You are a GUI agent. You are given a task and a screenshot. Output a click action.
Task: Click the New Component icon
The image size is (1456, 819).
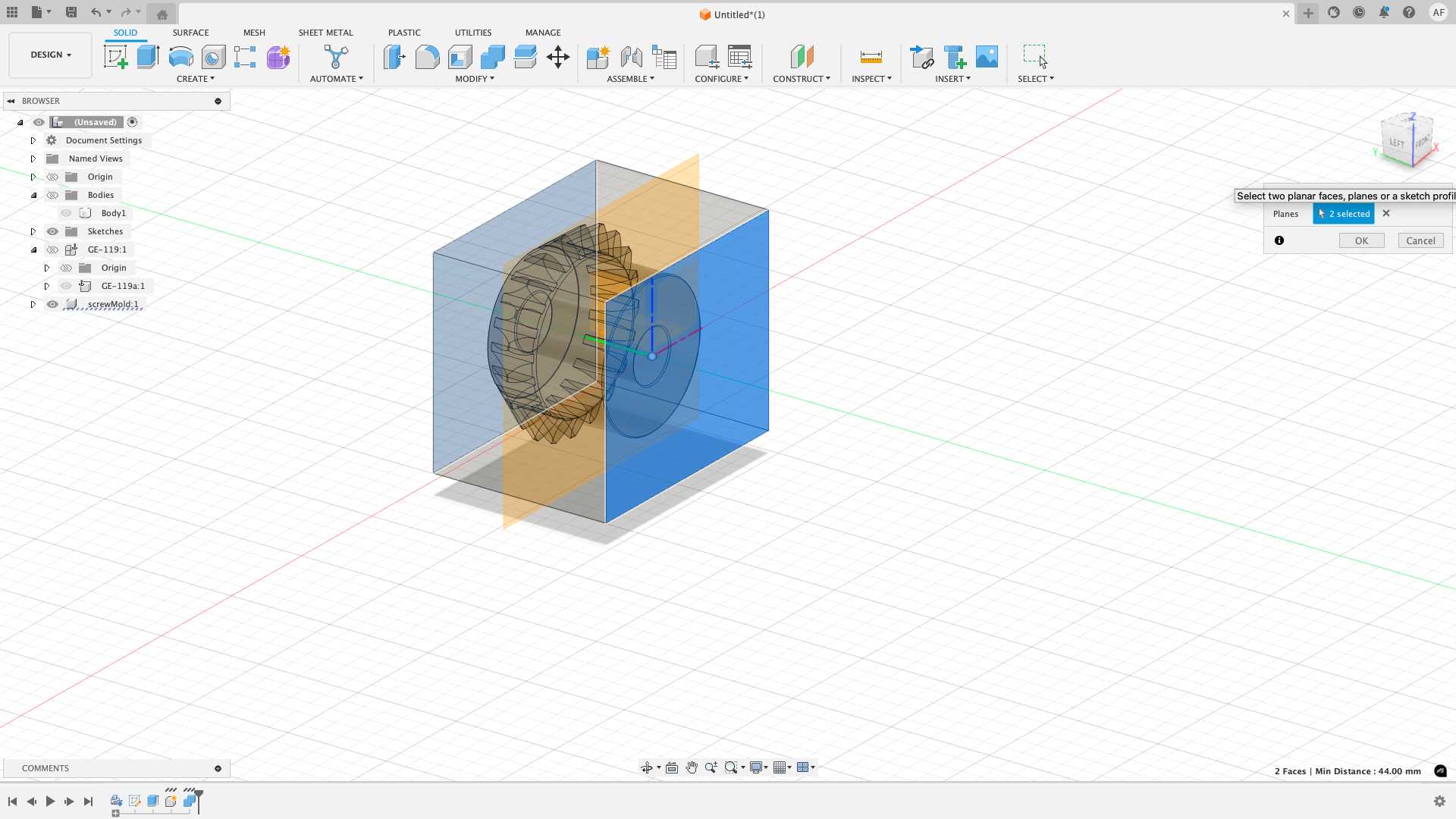coord(598,57)
